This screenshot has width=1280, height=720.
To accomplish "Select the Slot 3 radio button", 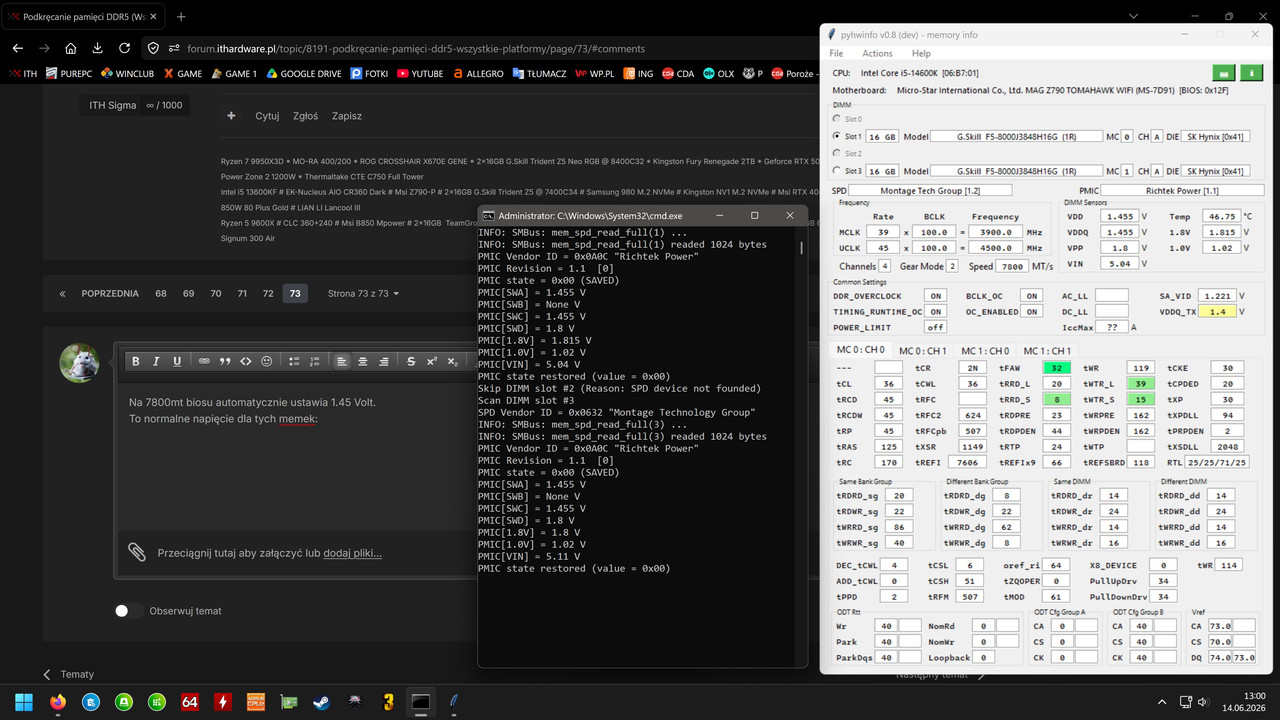I will click(x=837, y=170).
